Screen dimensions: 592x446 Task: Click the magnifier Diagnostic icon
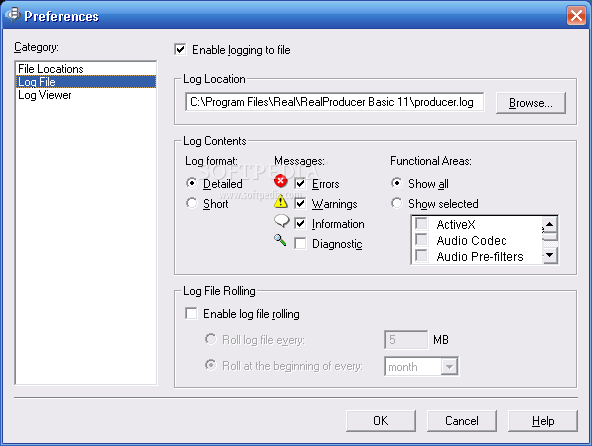280,240
